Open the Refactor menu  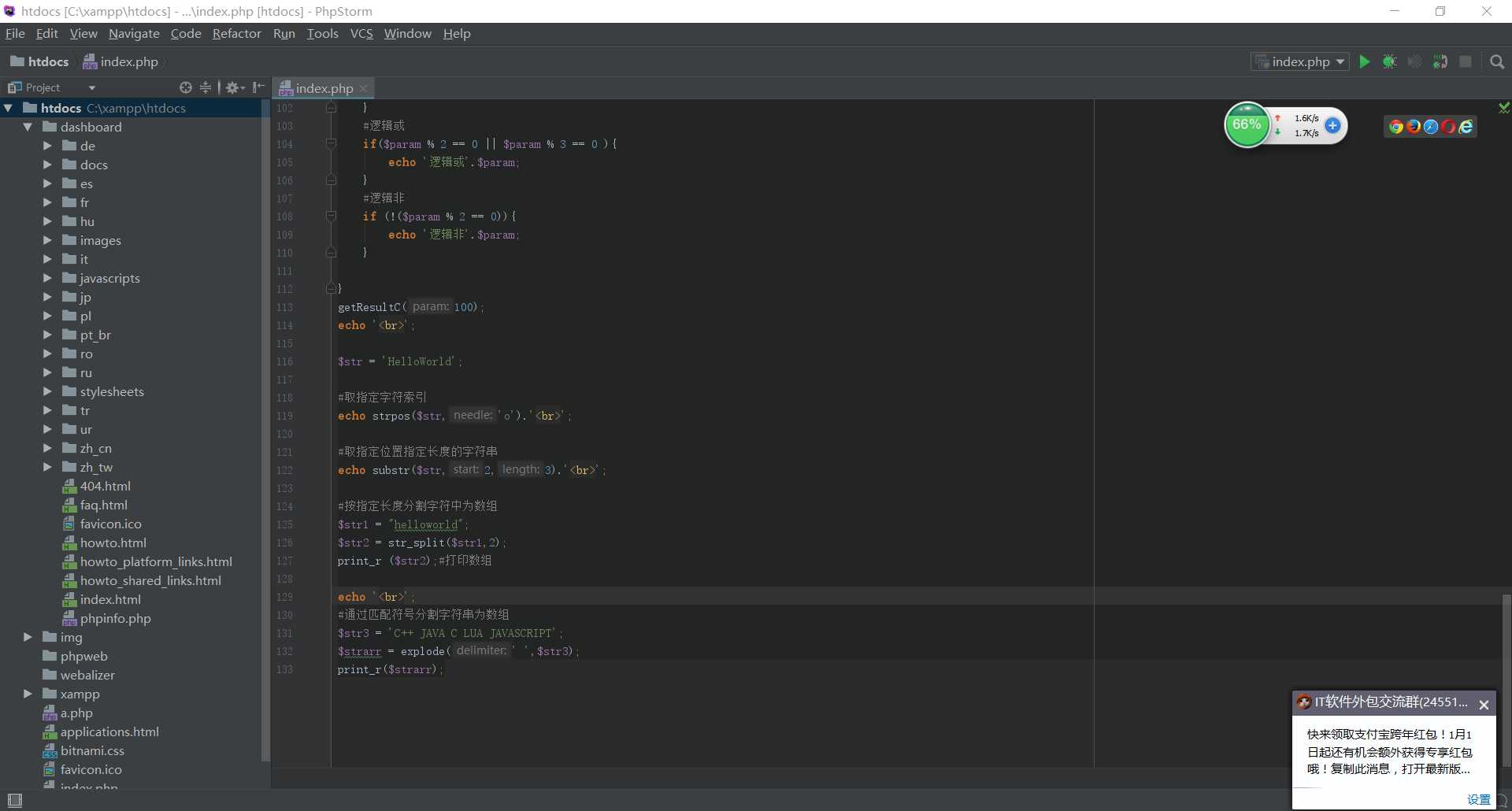236,33
